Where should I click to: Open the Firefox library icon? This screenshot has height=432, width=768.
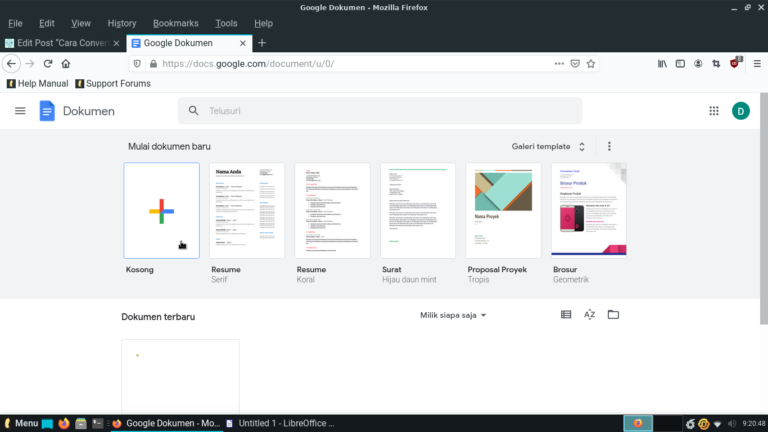coord(662,64)
